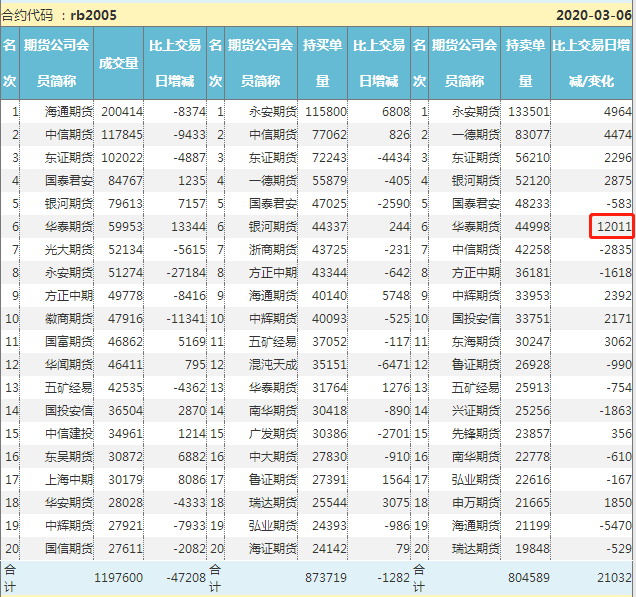
Task: Click volume value 79613 for 银河期货
Action: 125,204
